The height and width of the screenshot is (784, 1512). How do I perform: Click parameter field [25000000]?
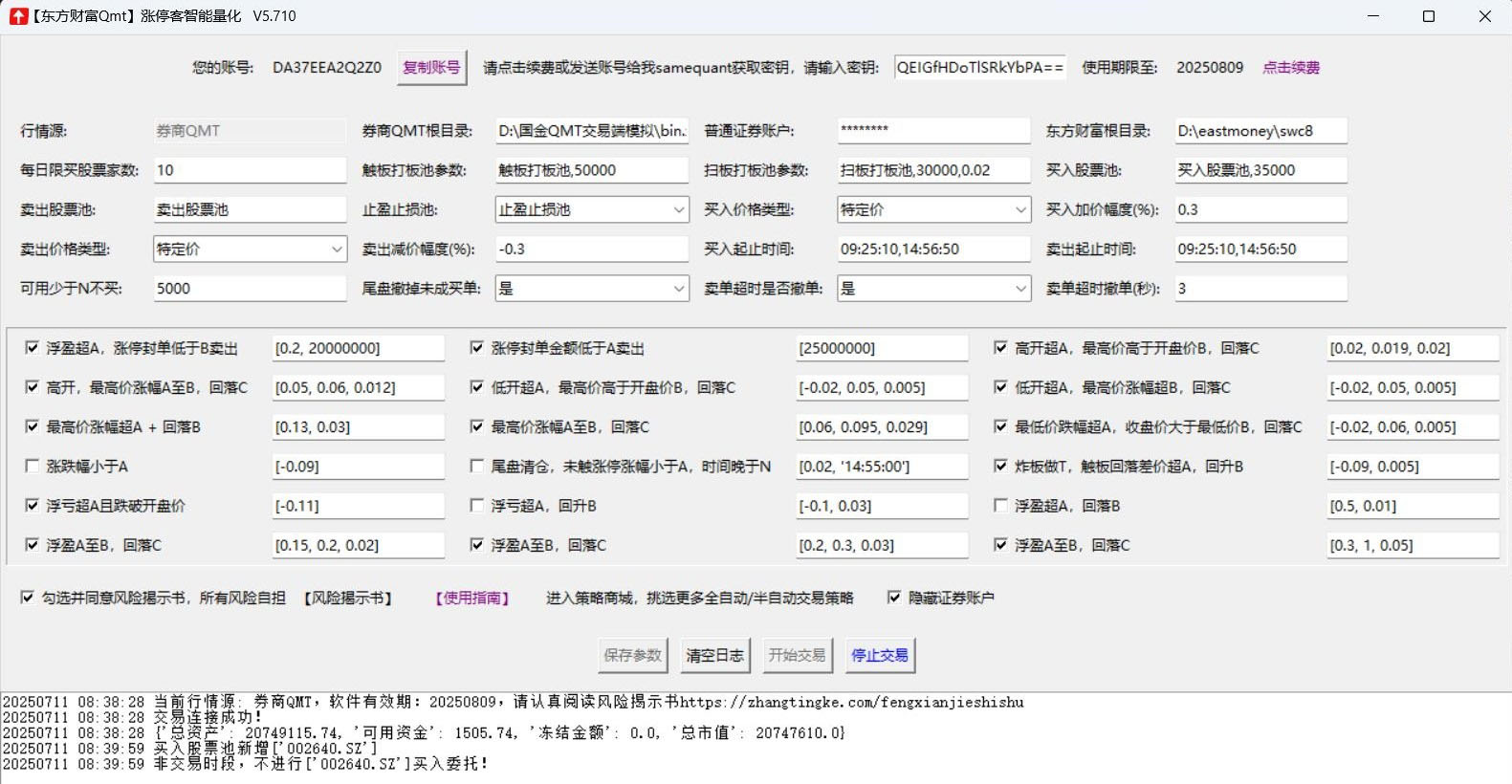(x=882, y=348)
